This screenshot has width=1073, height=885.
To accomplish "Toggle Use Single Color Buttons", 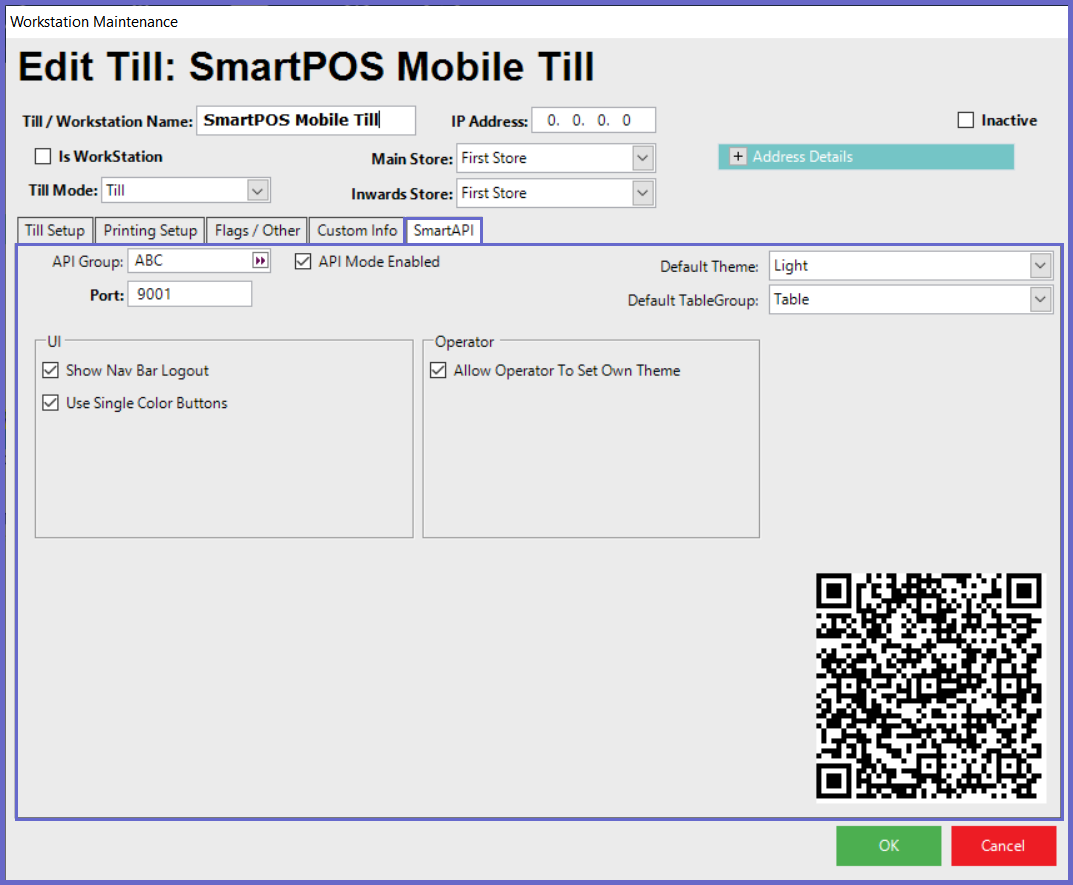I will 51,402.
